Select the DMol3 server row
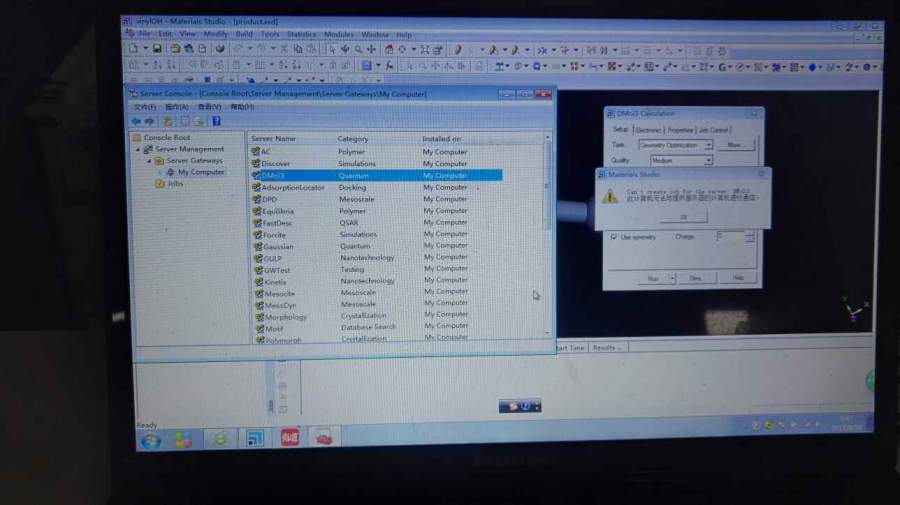 [x=377, y=176]
